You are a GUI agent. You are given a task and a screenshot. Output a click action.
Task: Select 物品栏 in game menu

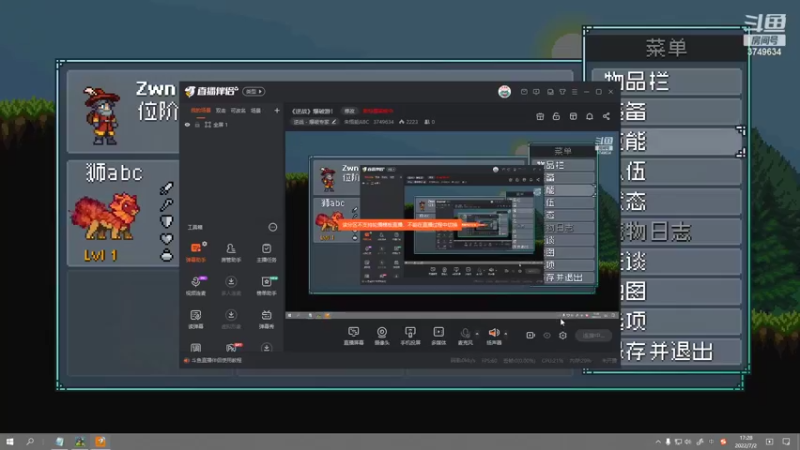[666, 82]
